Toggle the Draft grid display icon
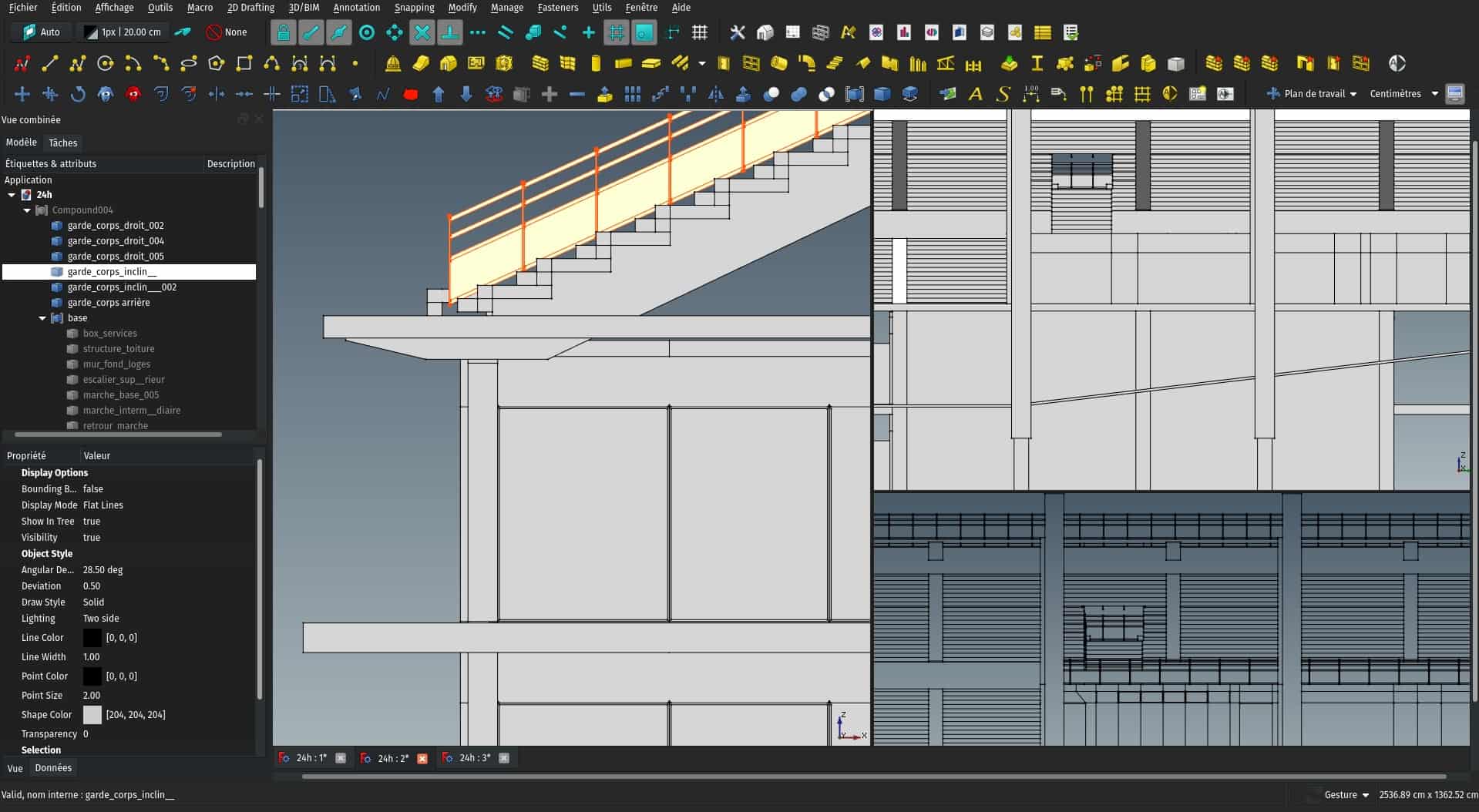 click(x=615, y=32)
